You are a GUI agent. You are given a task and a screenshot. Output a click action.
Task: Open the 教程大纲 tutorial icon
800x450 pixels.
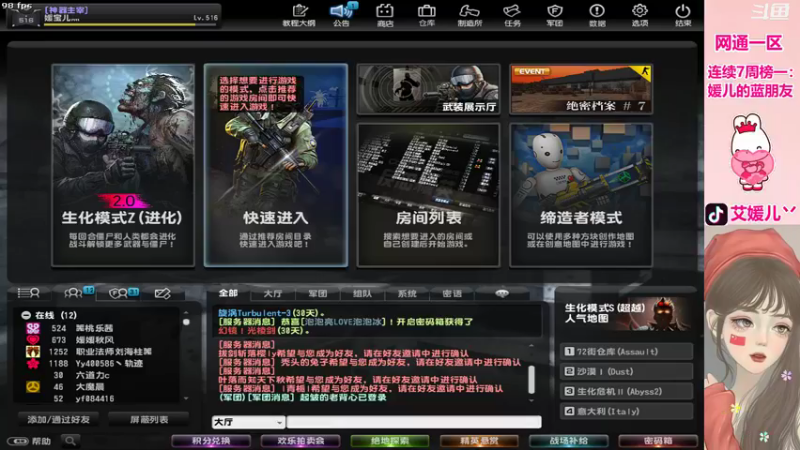300,15
